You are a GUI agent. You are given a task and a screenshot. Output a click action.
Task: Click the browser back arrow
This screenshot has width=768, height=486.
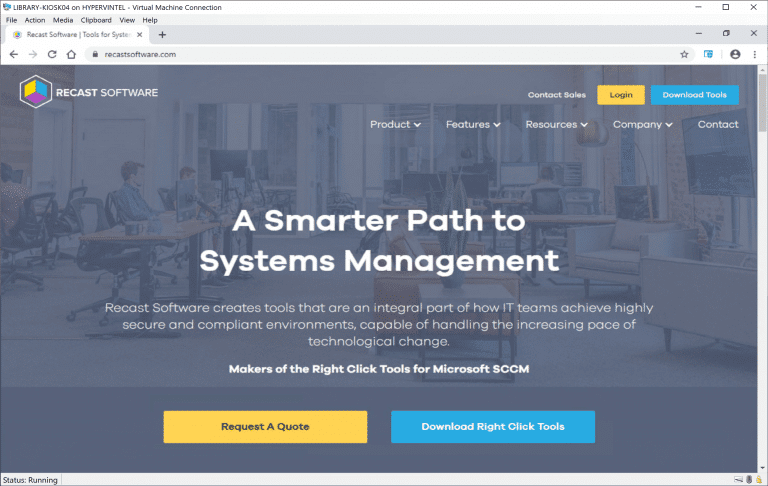coord(14,54)
